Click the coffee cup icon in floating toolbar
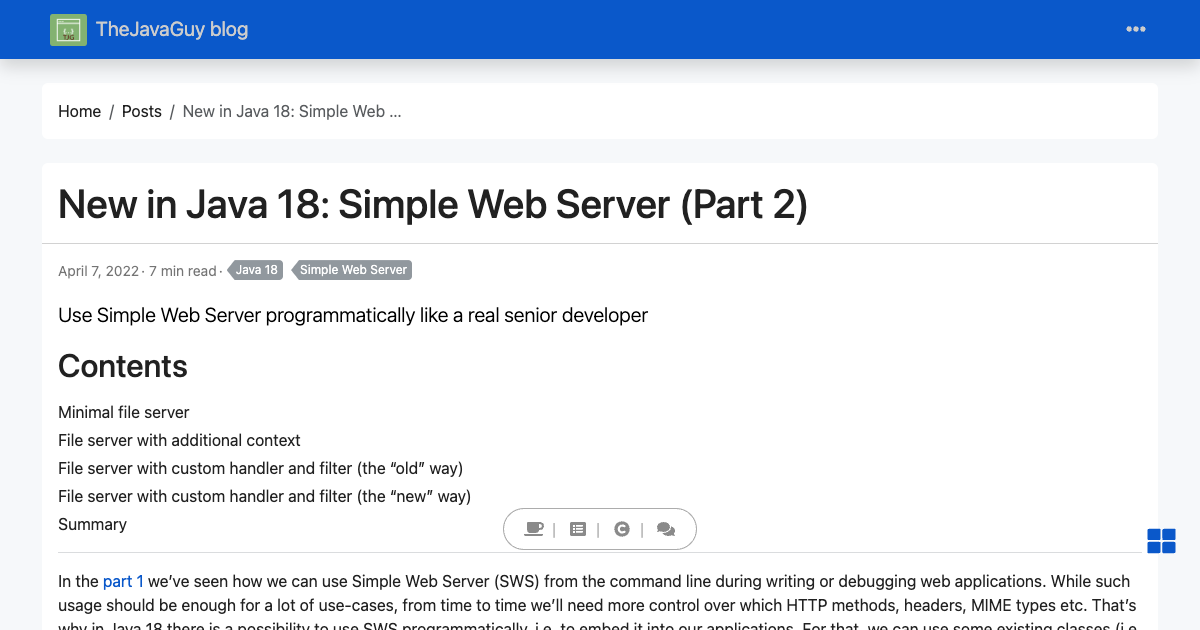1200x630 pixels. (x=534, y=529)
